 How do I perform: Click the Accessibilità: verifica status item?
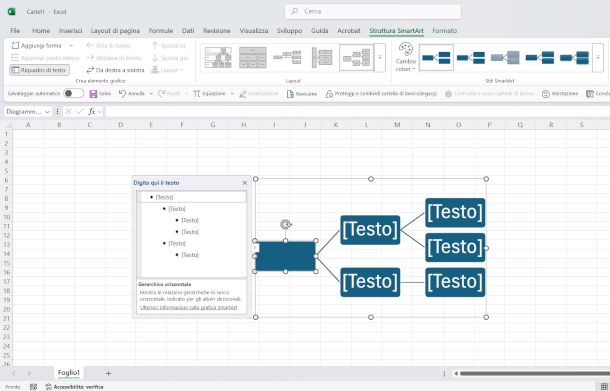74,387
